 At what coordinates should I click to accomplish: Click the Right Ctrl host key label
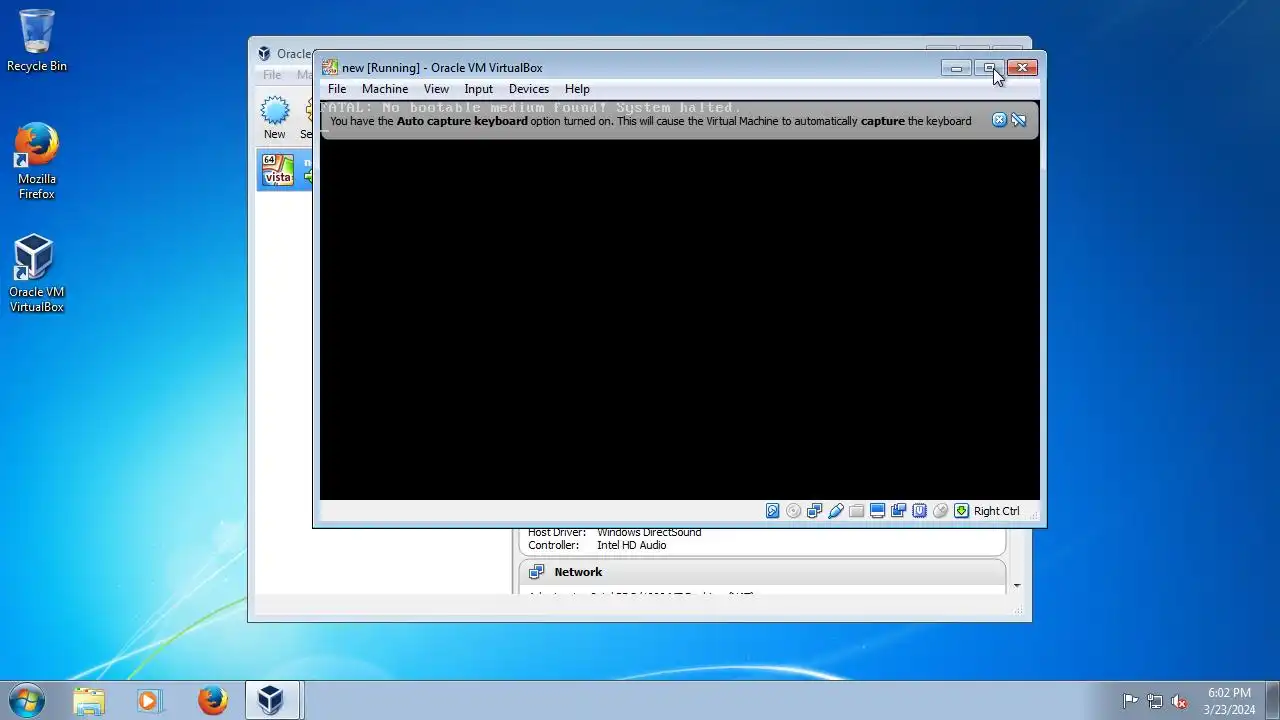pos(996,511)
